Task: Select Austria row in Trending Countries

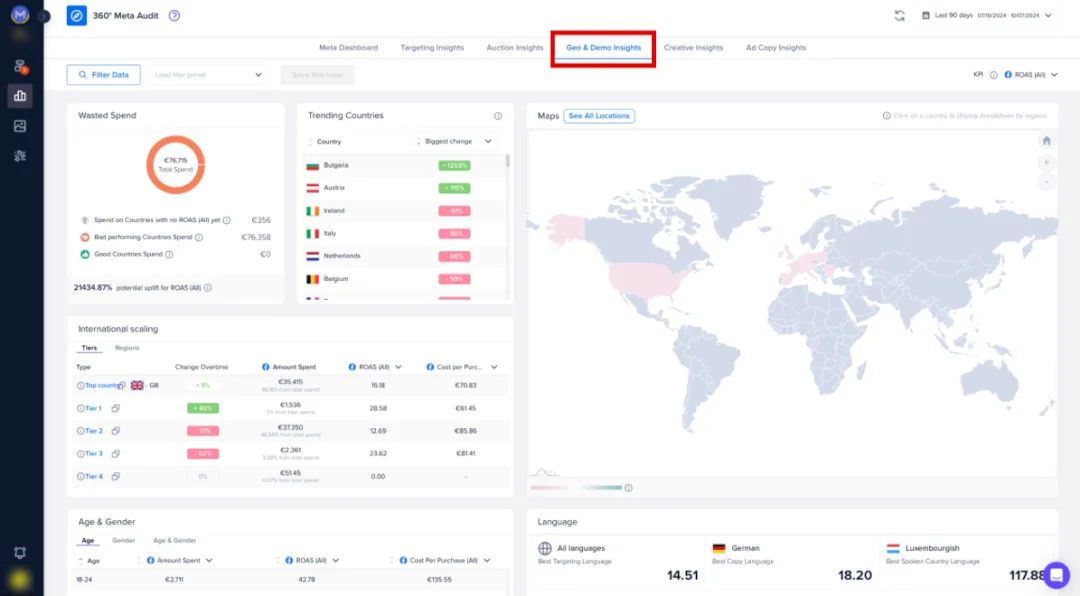Action: pos(405,188)
